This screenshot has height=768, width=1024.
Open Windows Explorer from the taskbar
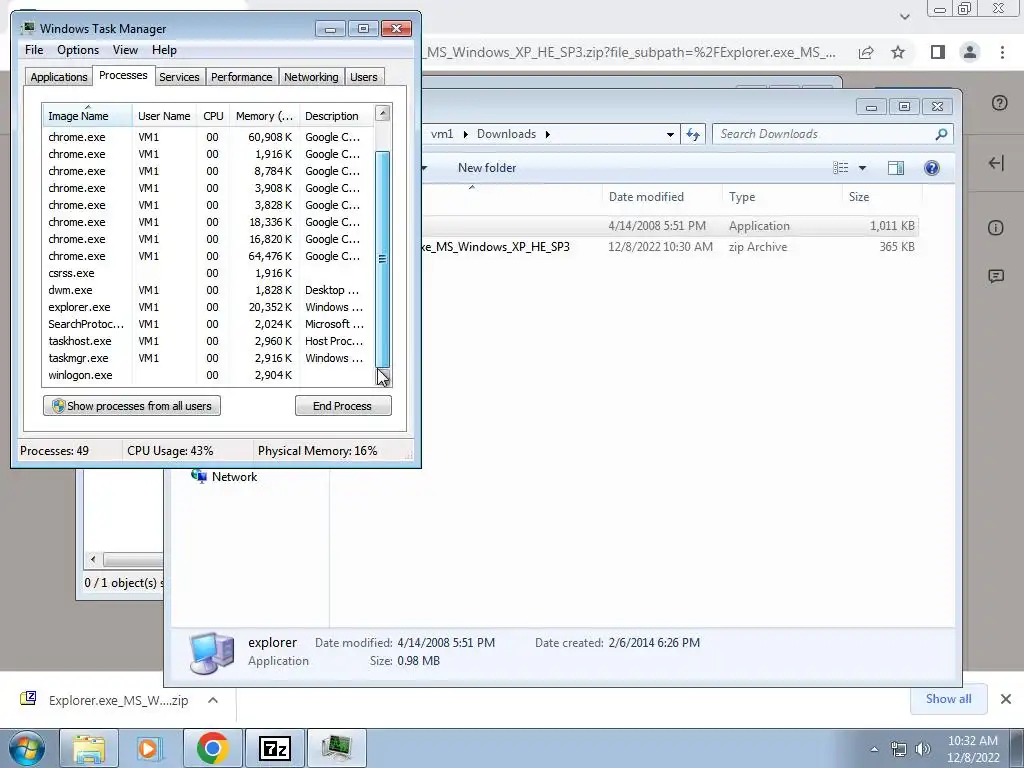(89, 748)
